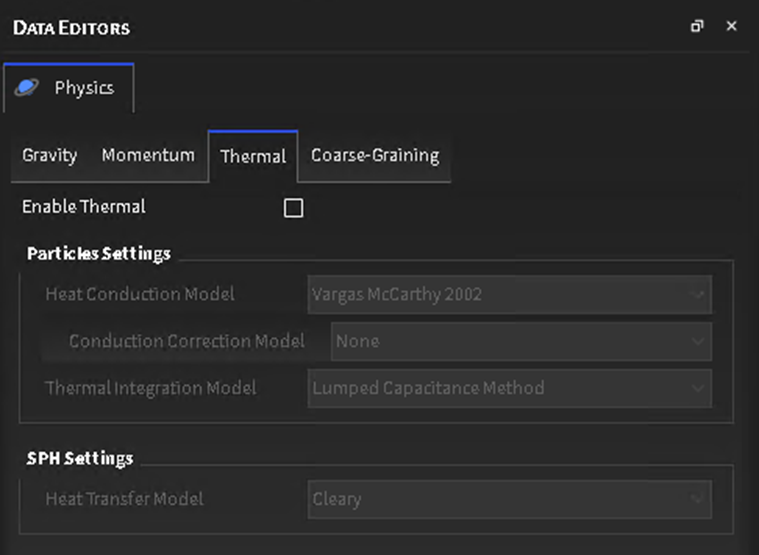The image size is (759, 555).
Task: Open the Momentum tab
Action: click(148, 155)
